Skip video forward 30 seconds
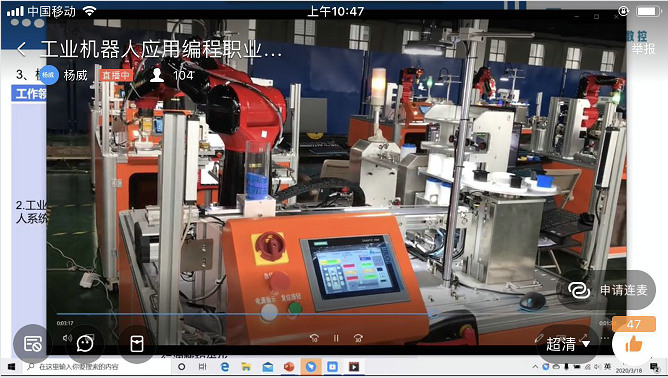This screenshot has width=668, height=378. (x=358, y=338)
